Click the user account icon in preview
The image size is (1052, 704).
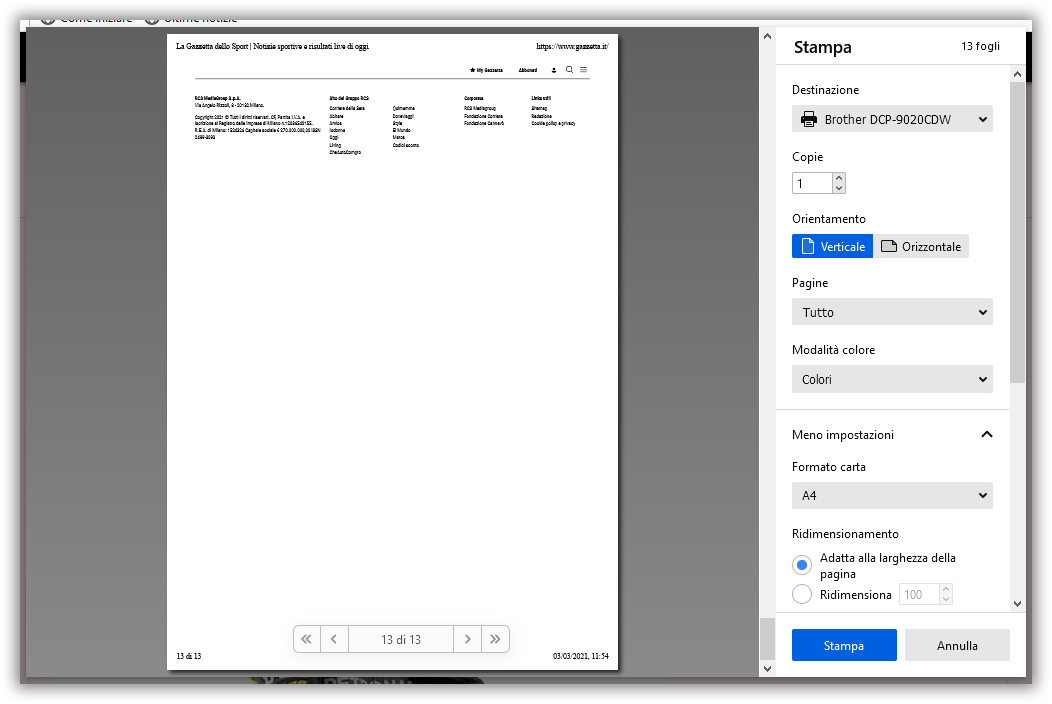pos(554,70)
